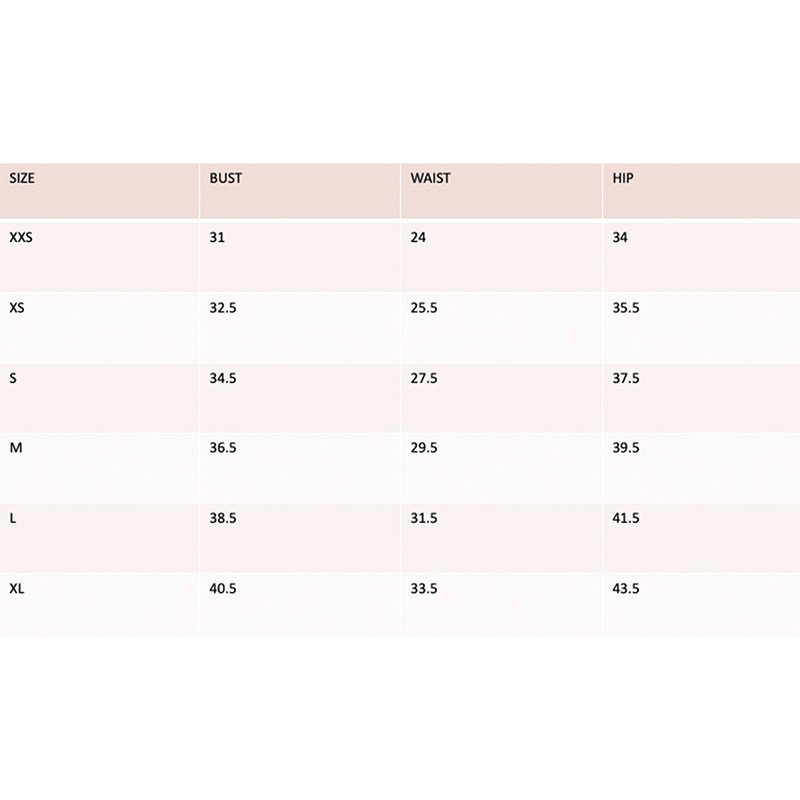Click the L size row label
800x800 pixels.
tap(12, 519)
